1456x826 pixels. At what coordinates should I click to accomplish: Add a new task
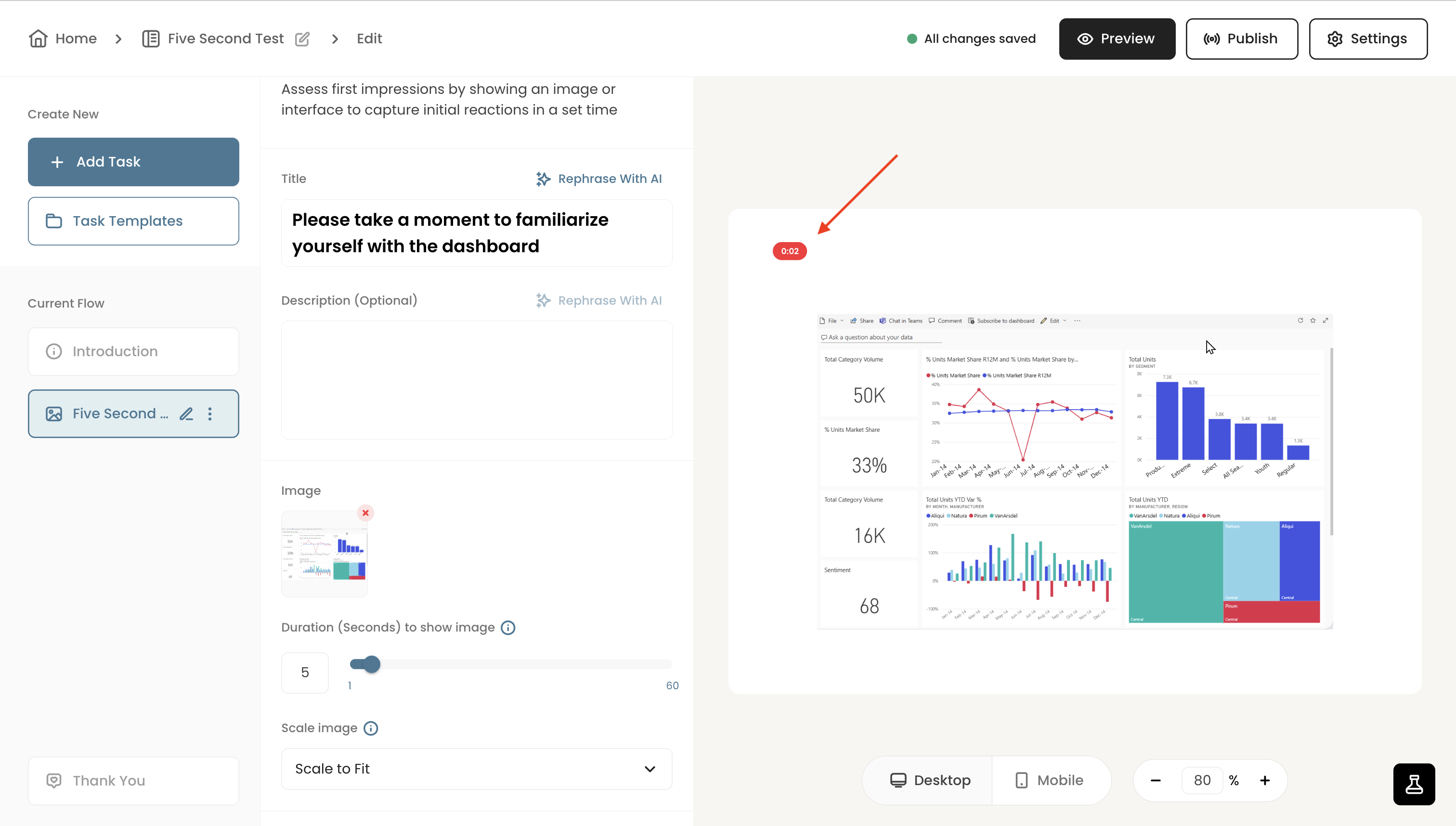click(133, 162)
